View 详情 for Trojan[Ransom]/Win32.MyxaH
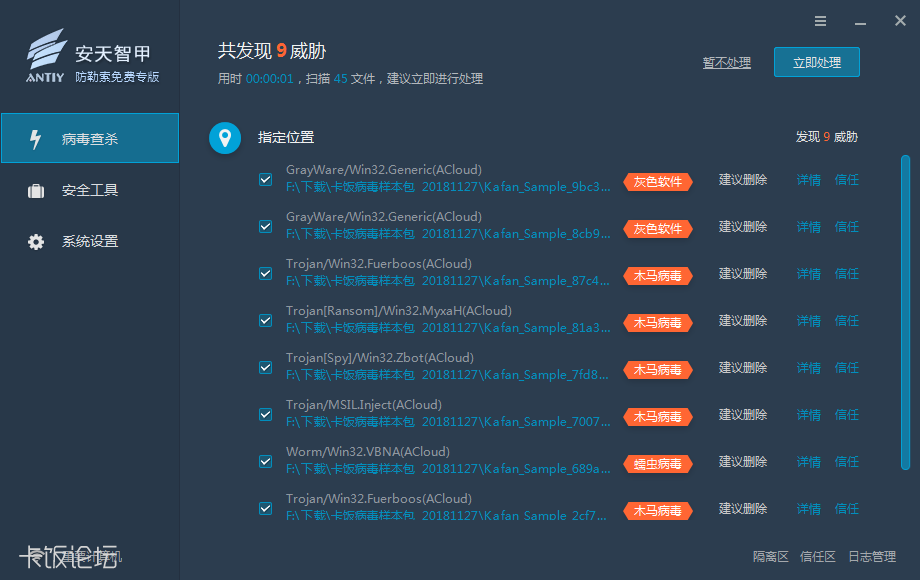 (809, 321)
